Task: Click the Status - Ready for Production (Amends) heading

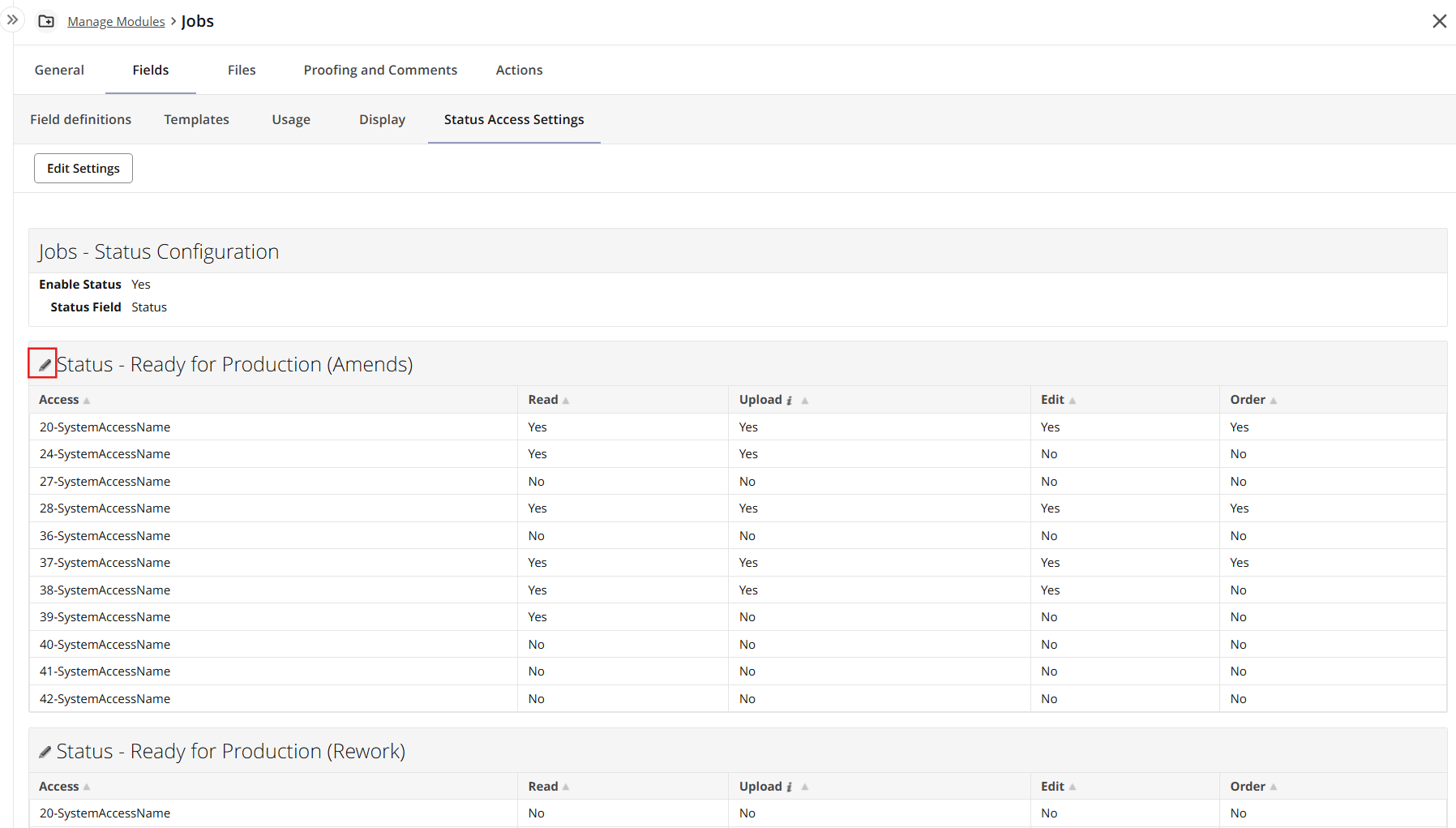Action: (x=234, y=365)
